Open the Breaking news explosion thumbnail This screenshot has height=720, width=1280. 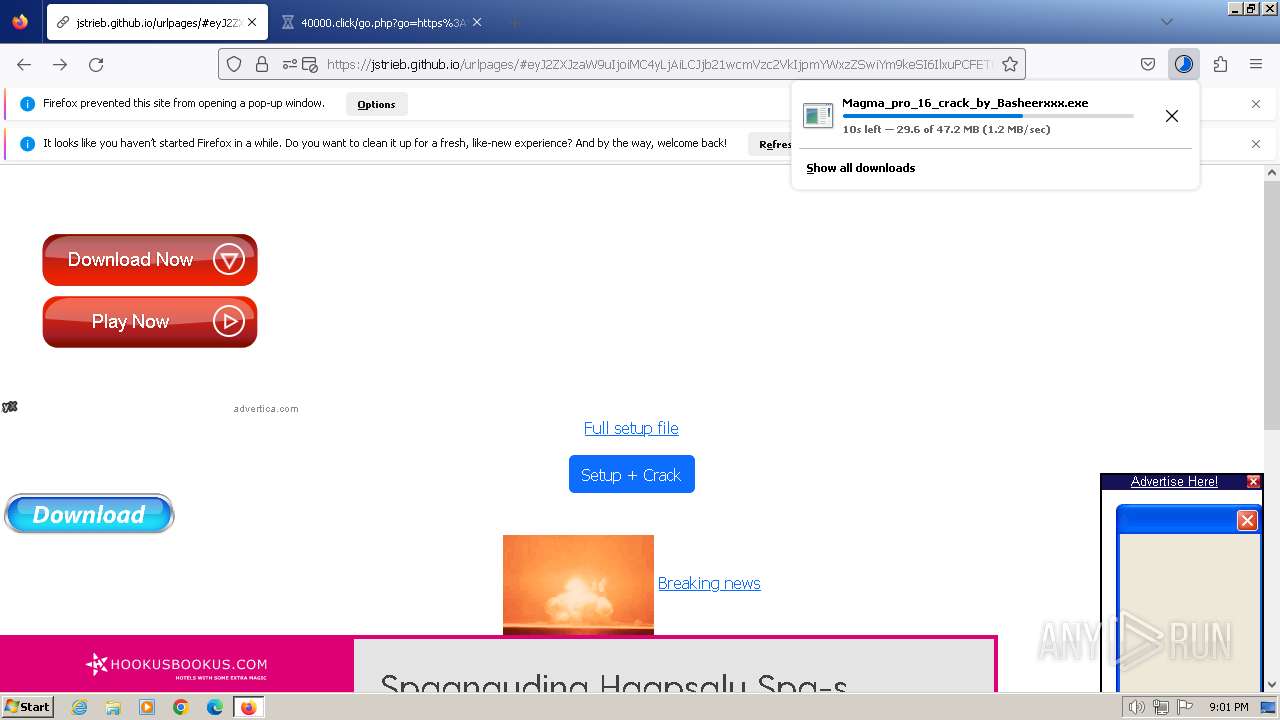(x=578, y=585)
